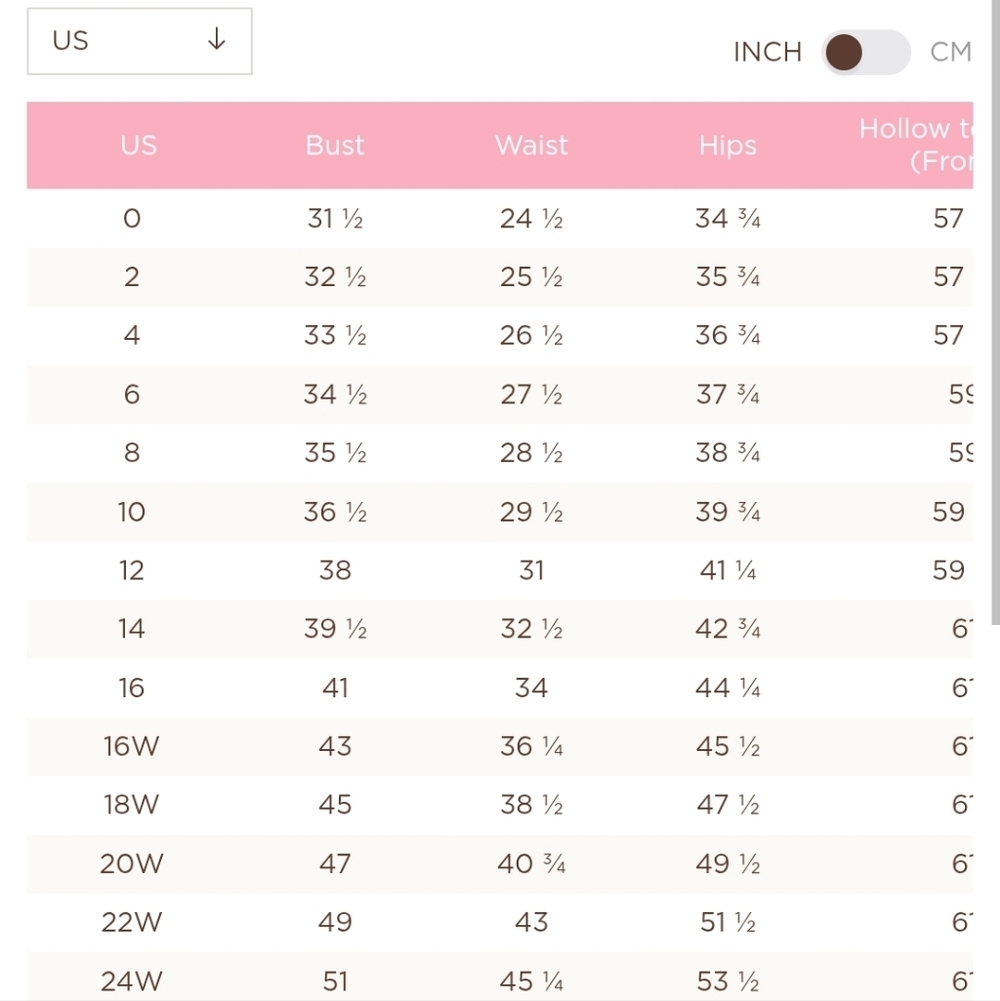Image resolution: width=1000 pixels, height=1001 pixels.
Task: Select the size 6 row
Action: (500, 395)
